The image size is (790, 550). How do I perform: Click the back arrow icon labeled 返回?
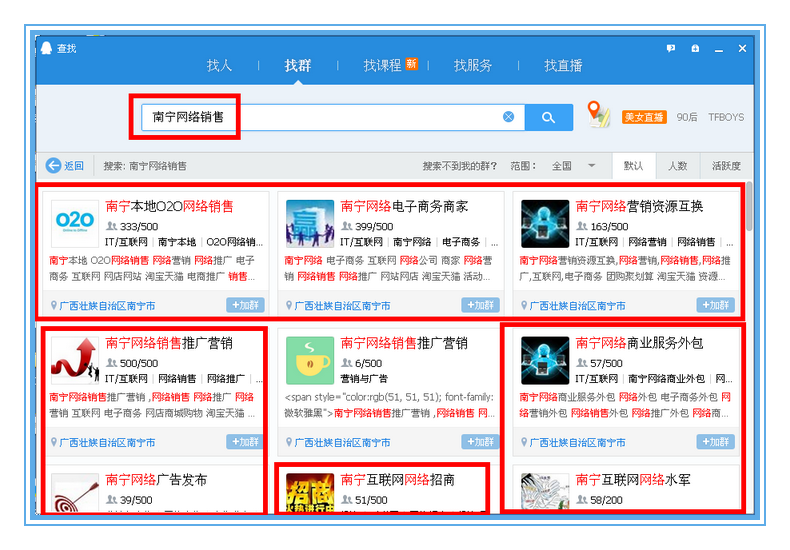pyautogui.click(x=53, y=166)
